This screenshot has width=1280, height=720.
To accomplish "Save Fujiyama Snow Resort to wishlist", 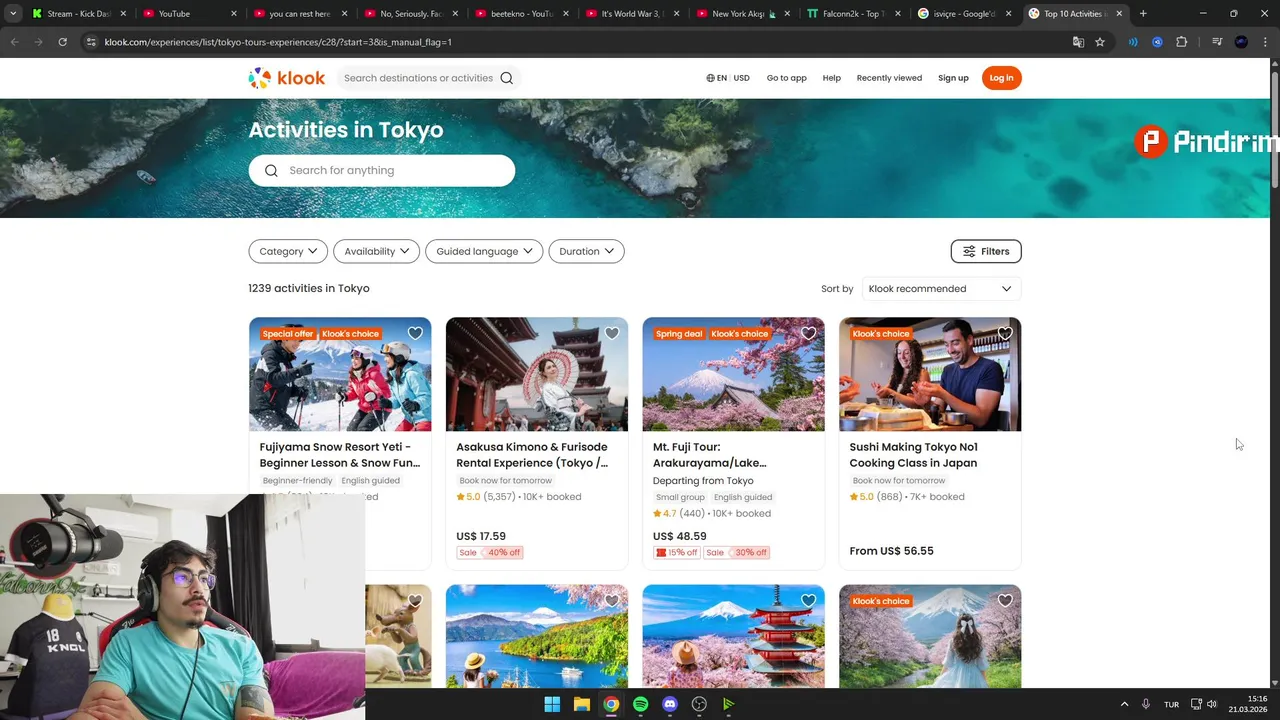I will pyautogui.click(x=415, y=333).
